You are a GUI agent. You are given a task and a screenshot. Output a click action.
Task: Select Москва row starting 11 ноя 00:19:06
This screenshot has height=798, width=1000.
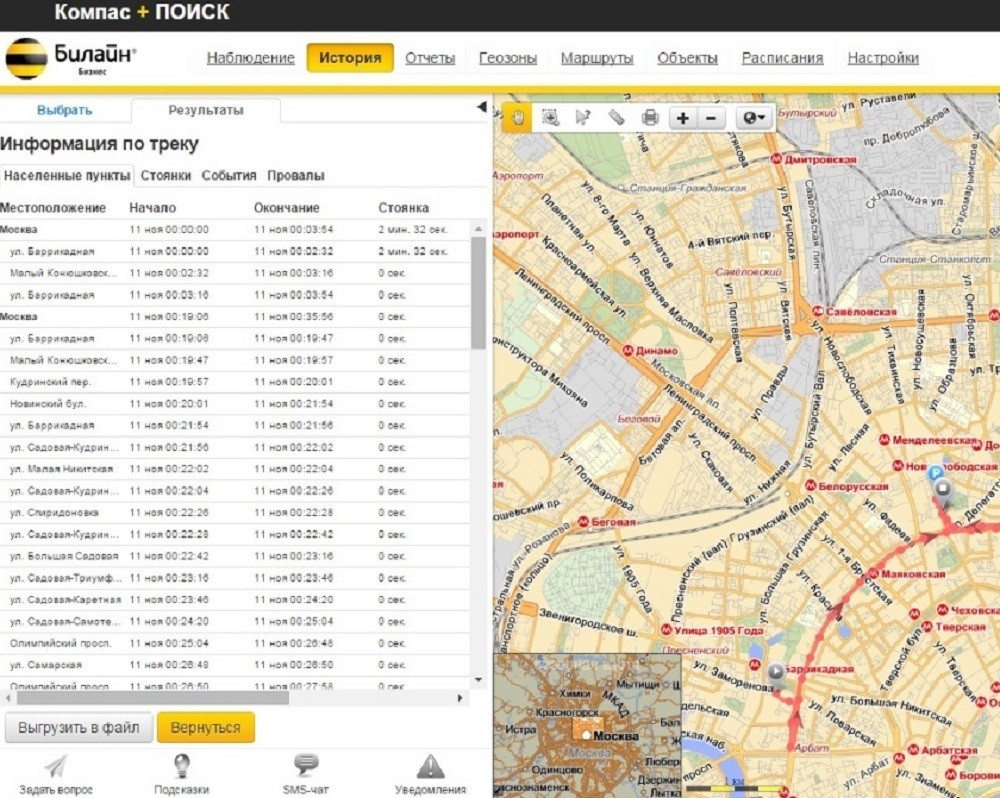(235, 316)
